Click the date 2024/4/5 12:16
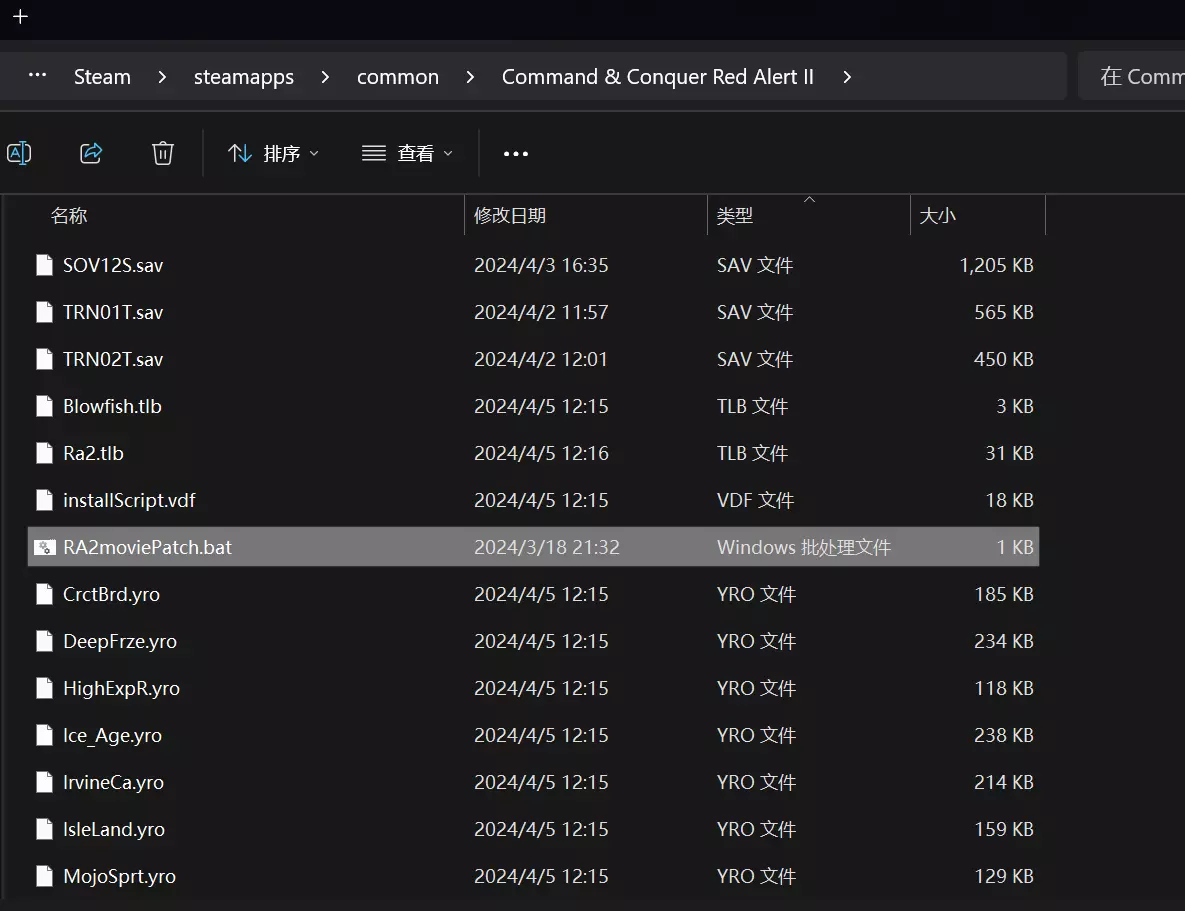This screenshot has width=1185, height=911. pyautogui.click(x=541, y=453)
